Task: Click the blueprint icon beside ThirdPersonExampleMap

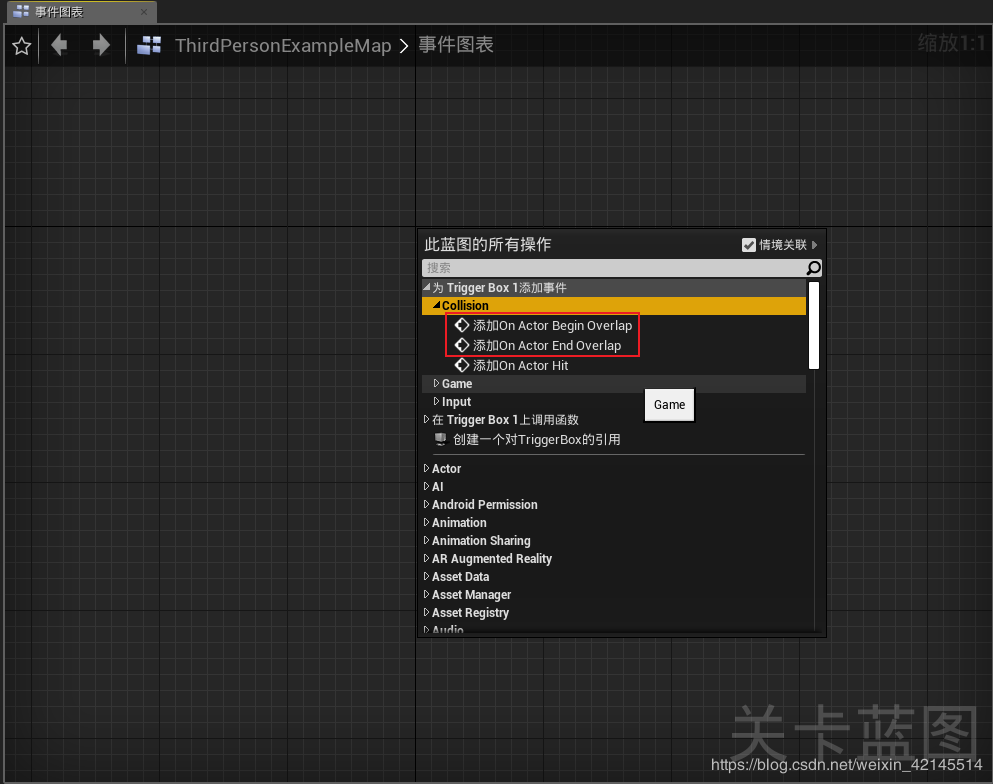Action: [149, 46]
